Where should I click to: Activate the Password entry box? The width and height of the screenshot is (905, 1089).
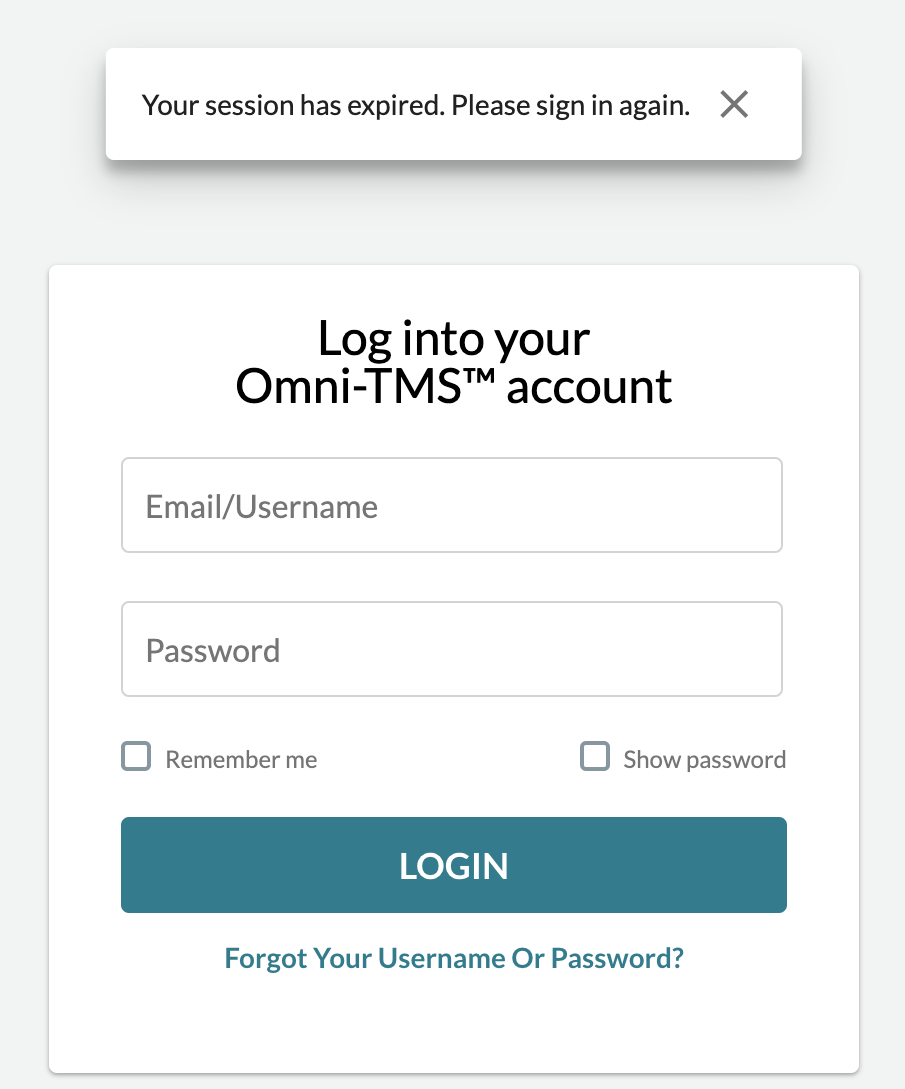pyautogui.click(x=452, y=648)
